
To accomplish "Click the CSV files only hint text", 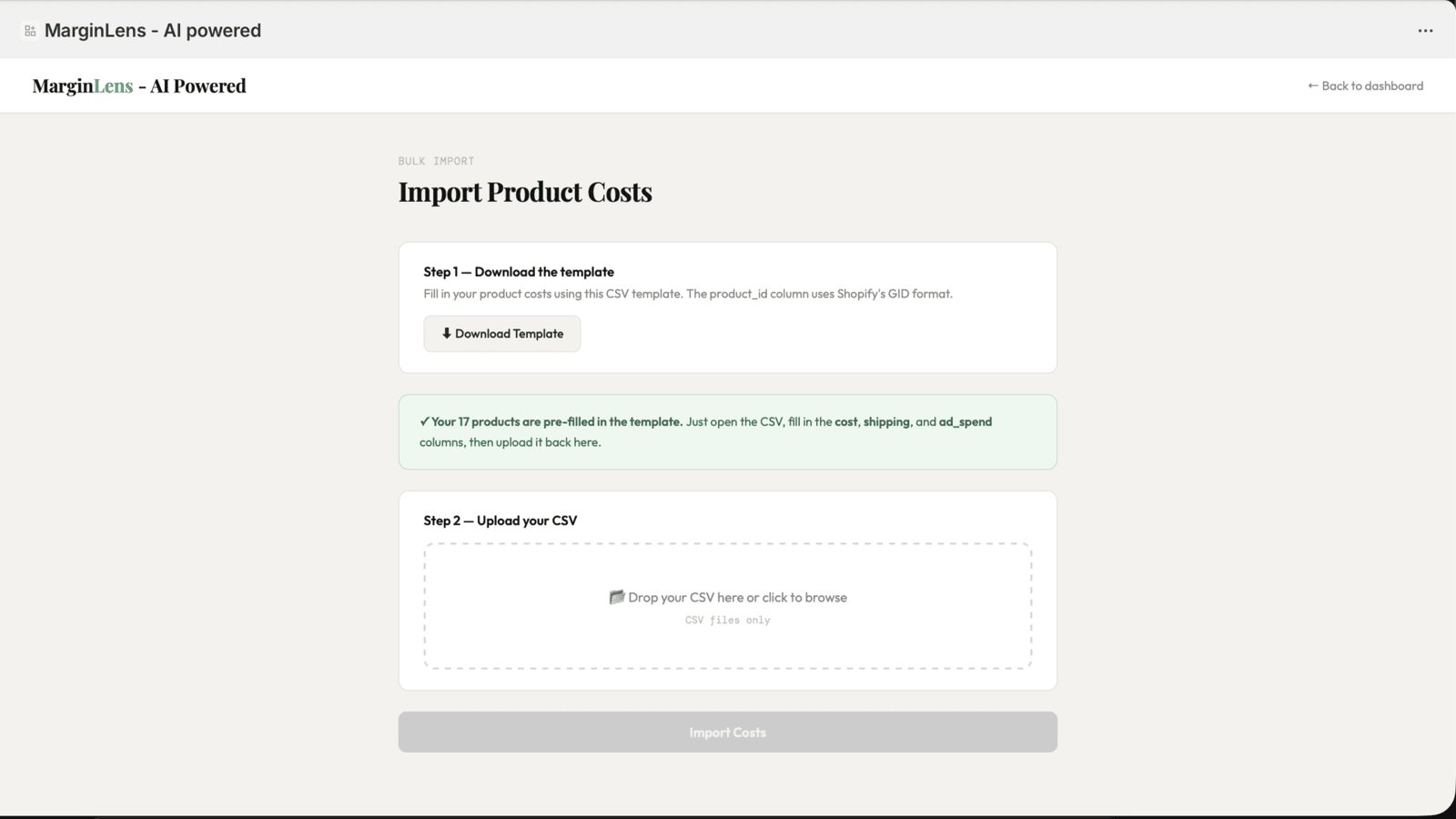I will point(727,620).
